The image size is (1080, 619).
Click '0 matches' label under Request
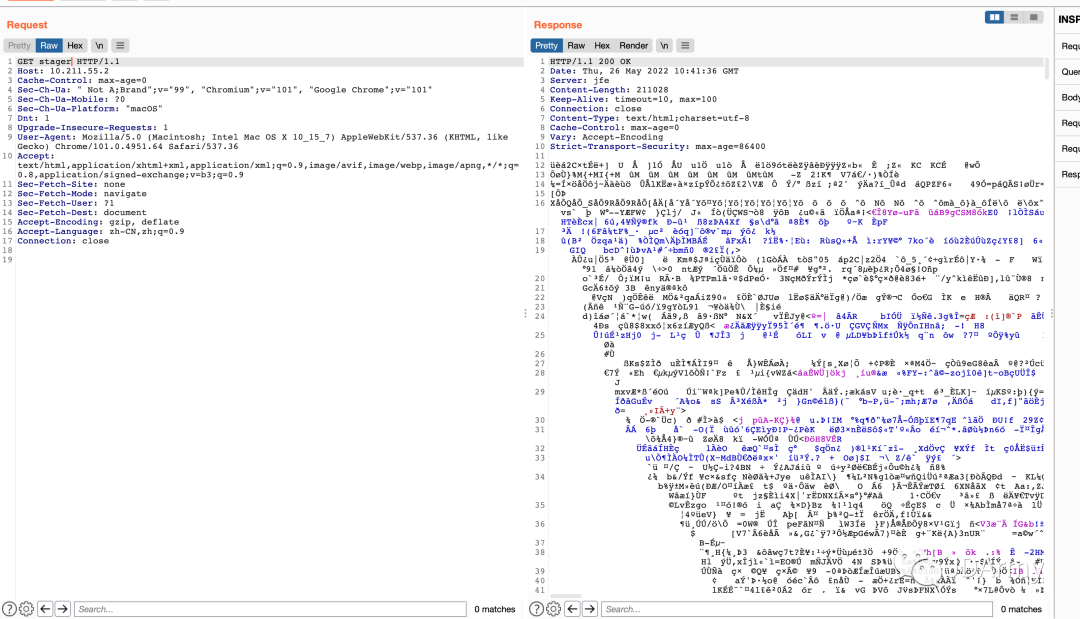(495, 609)
